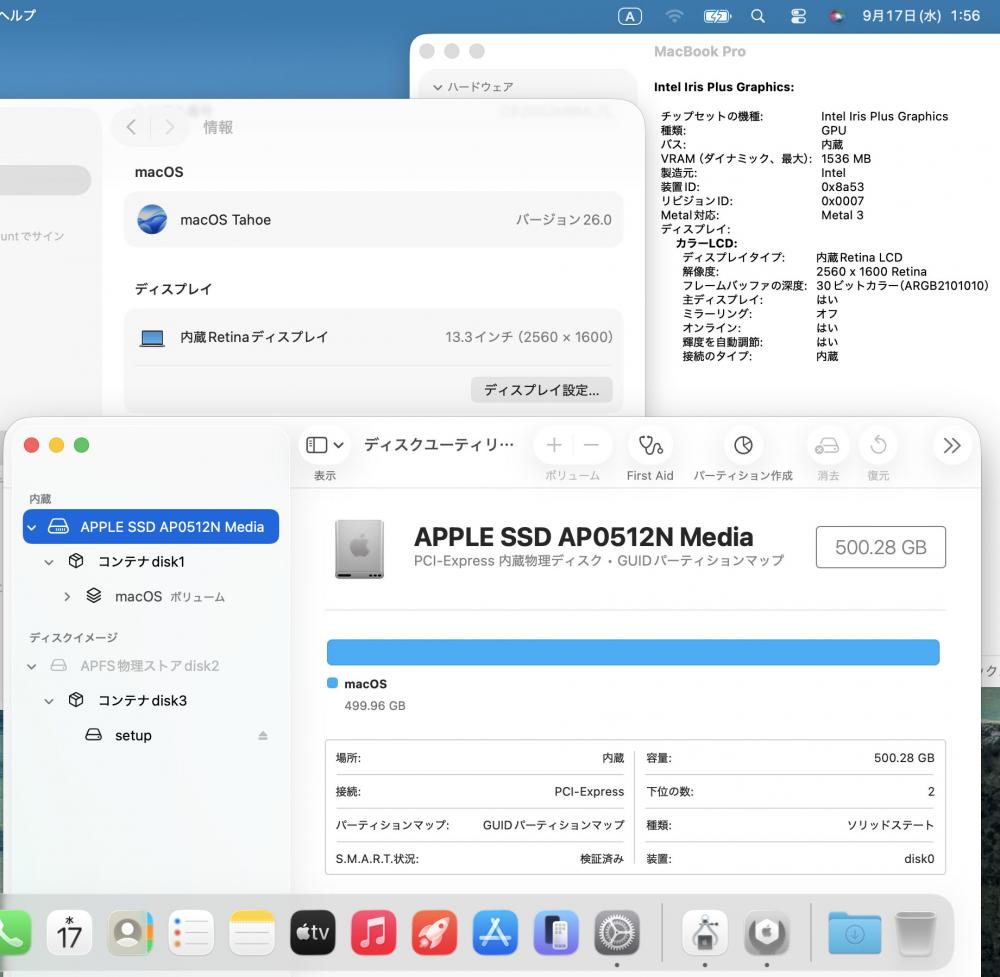Run First Aid on selected disk
Screen dimensions: 1000x977
650,446
